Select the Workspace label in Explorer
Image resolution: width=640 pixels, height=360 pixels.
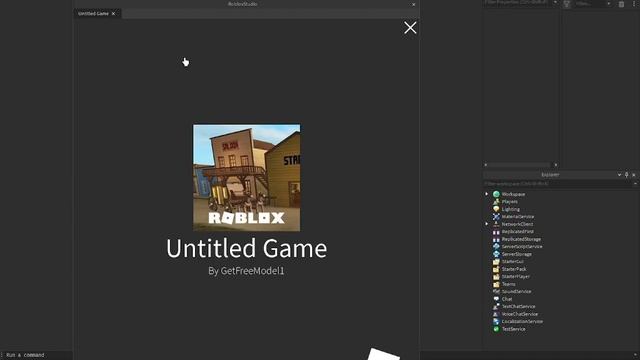tap(513, 194)
